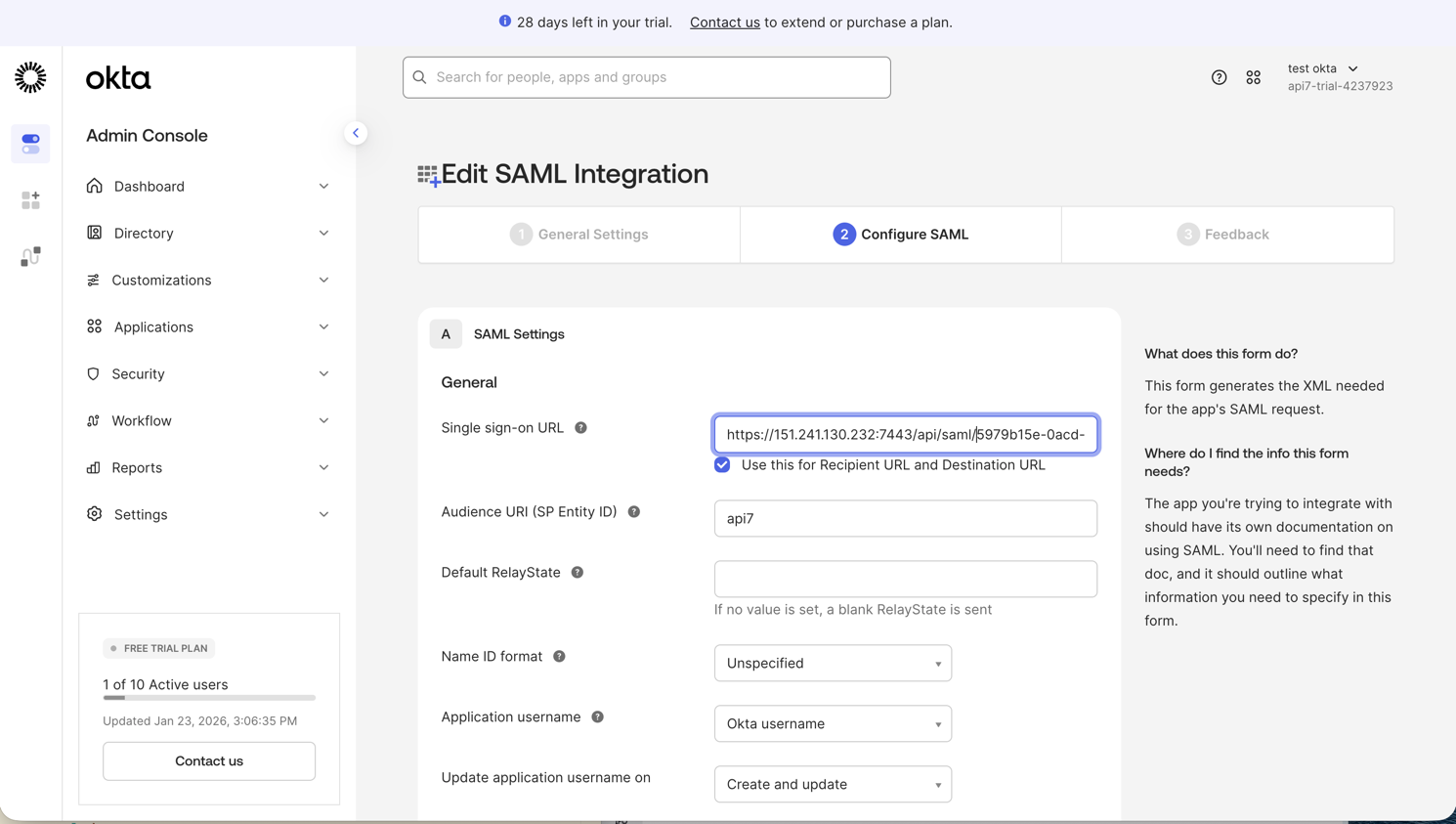Click the Dashboard home icon
The width and height of the screenshot is (1456, 824).
pos(93,186)
